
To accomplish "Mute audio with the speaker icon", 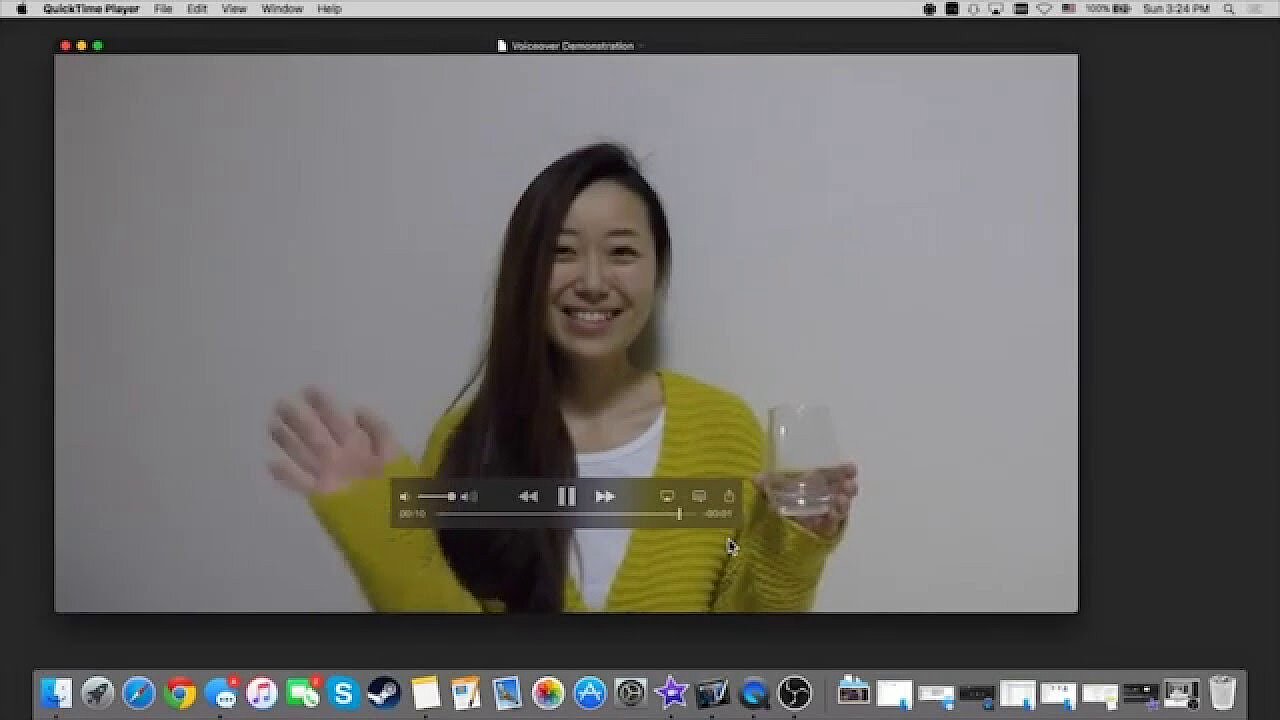I will click(x=405, y=497).
